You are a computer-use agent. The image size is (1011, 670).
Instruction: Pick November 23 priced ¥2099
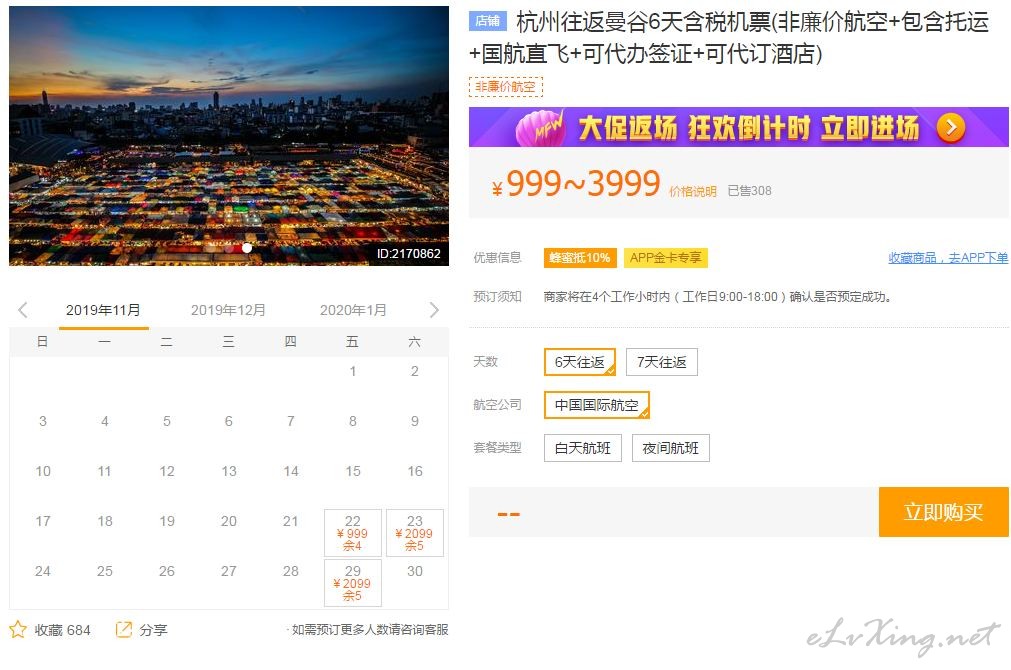415,533
